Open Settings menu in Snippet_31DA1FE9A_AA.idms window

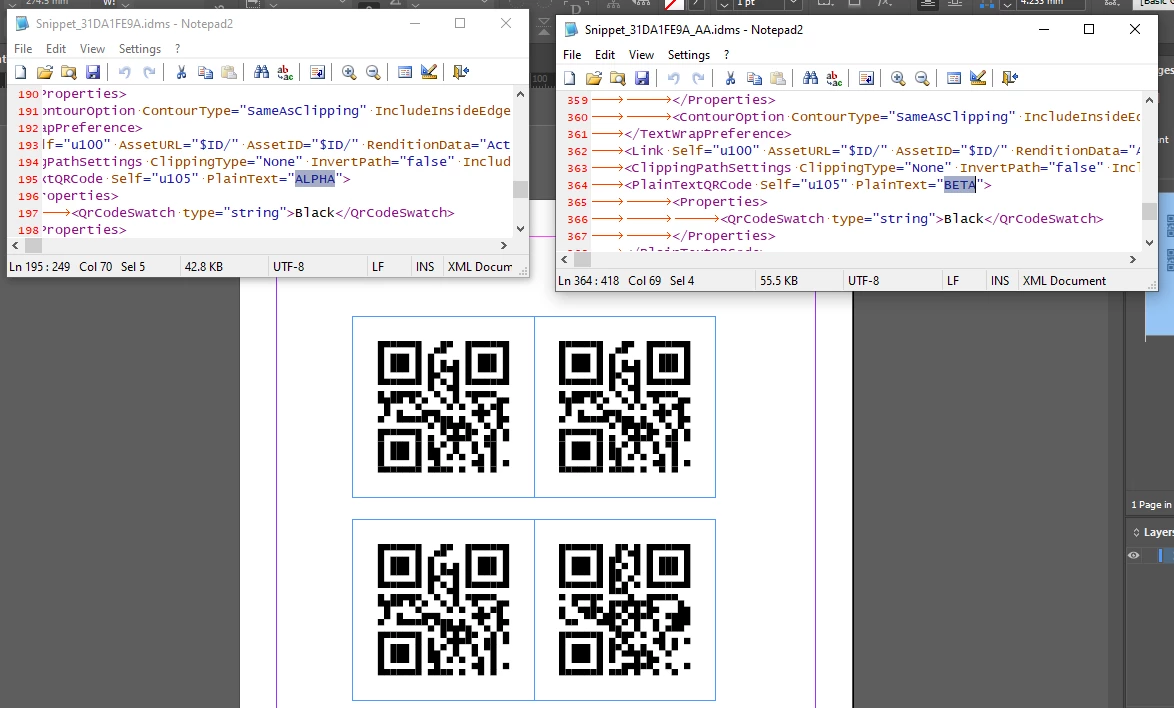tap(689, 55)
